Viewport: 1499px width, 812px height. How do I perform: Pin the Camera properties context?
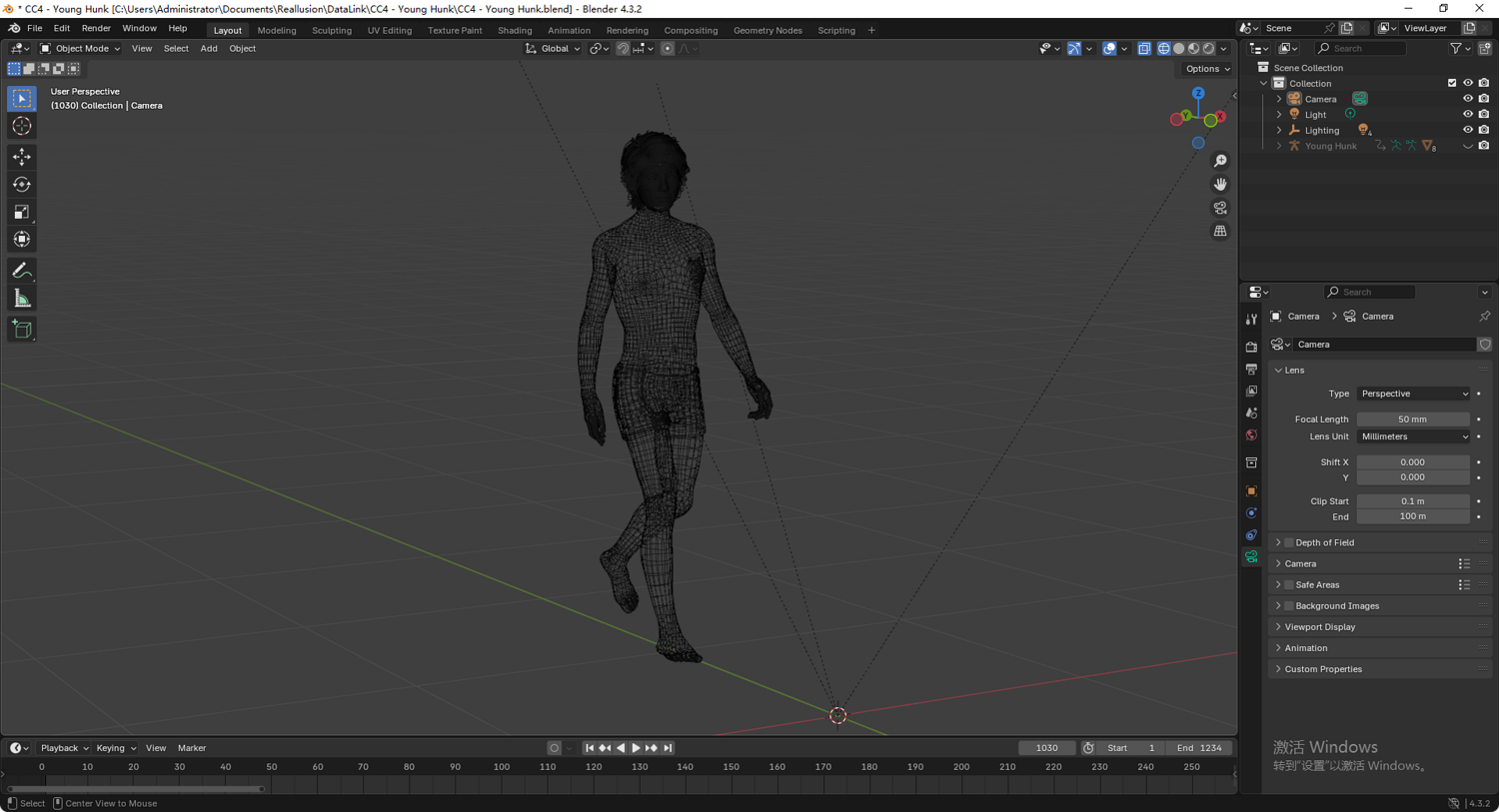1484,317
